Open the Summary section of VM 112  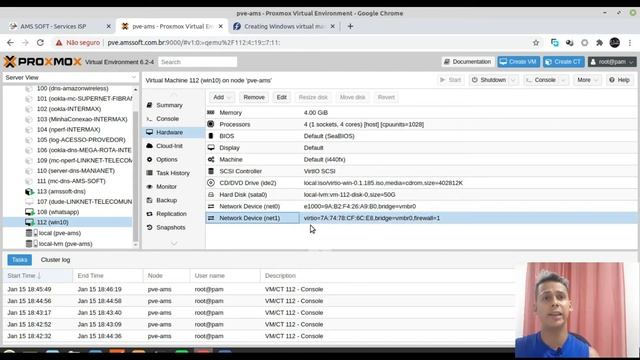(169, 105)
